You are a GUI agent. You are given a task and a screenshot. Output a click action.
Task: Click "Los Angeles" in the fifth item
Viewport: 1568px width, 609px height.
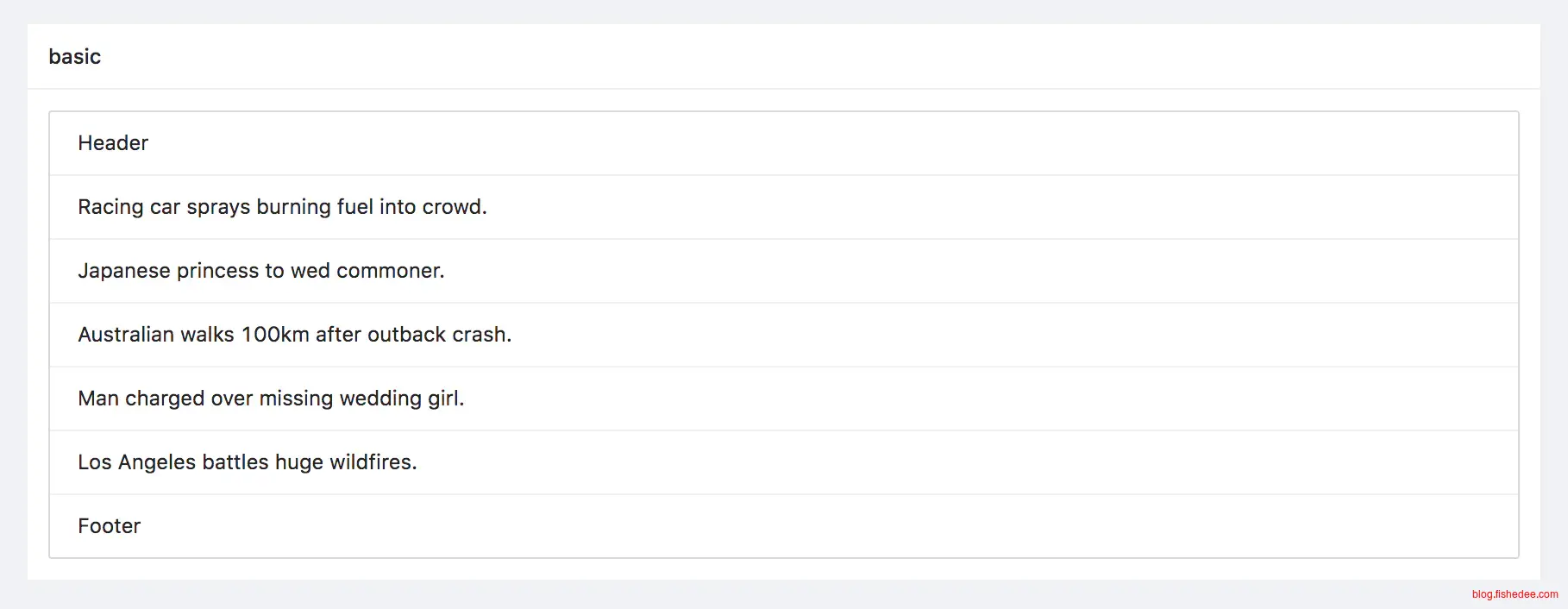pyautogui.click(x=136, y=462)
